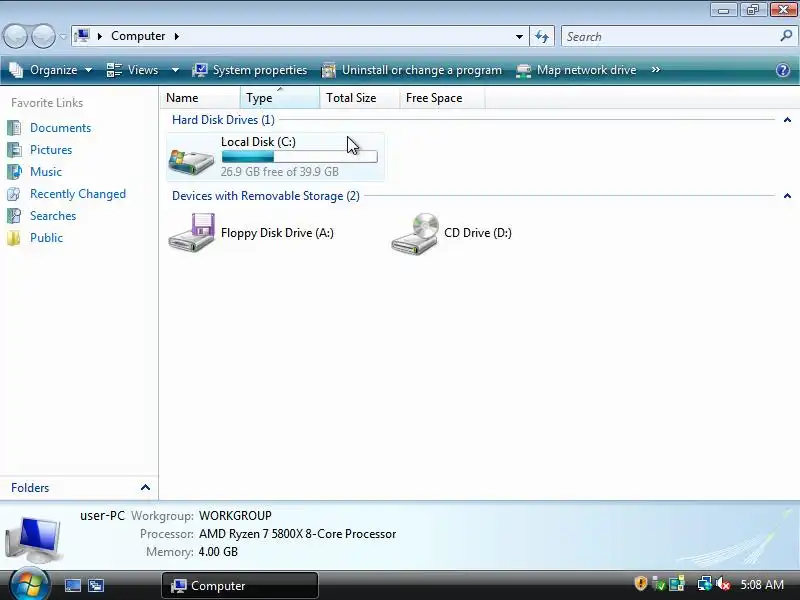Image resolution: width=800 pixels, height=600 pixels.
Task: Click the Windows Security shield tray icon
Action: click(640, 583)
